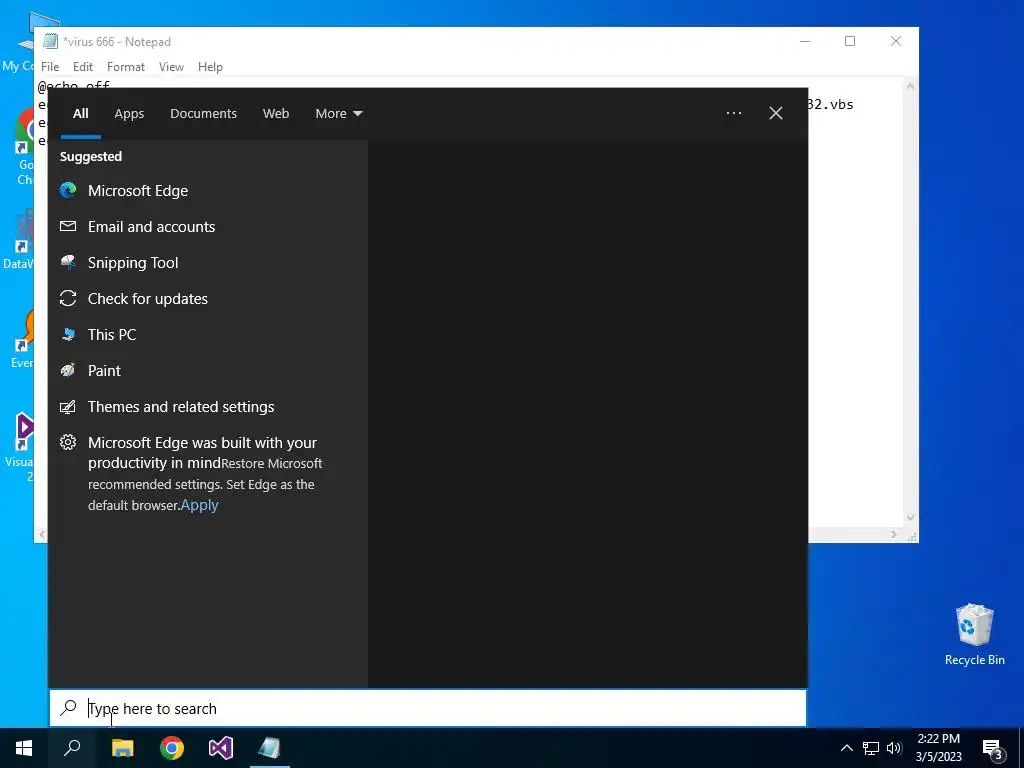Select the All search tab
The image size is (1024, 768).
[80, 114]
